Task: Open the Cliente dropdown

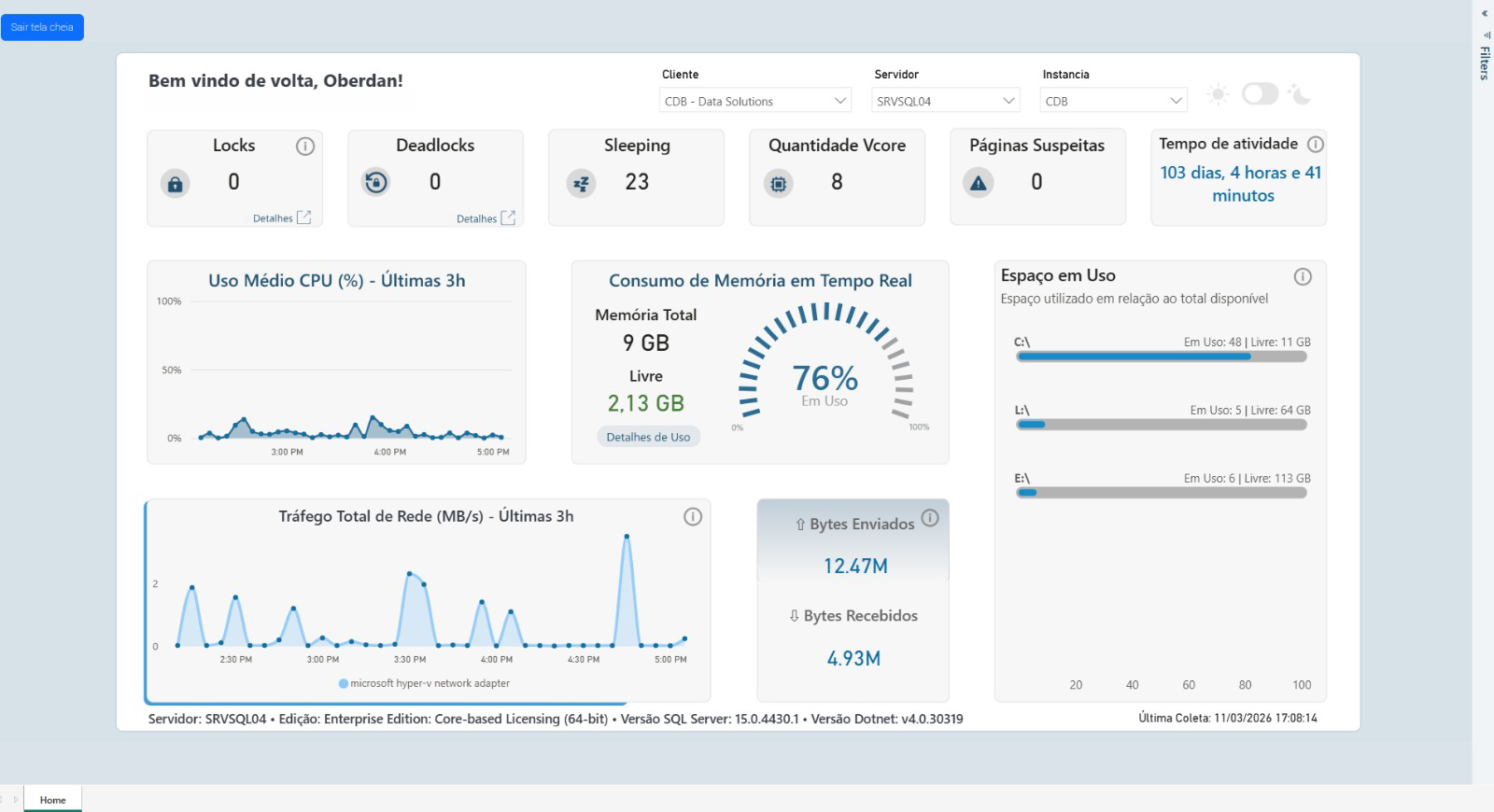Action: tap(754, 101)
